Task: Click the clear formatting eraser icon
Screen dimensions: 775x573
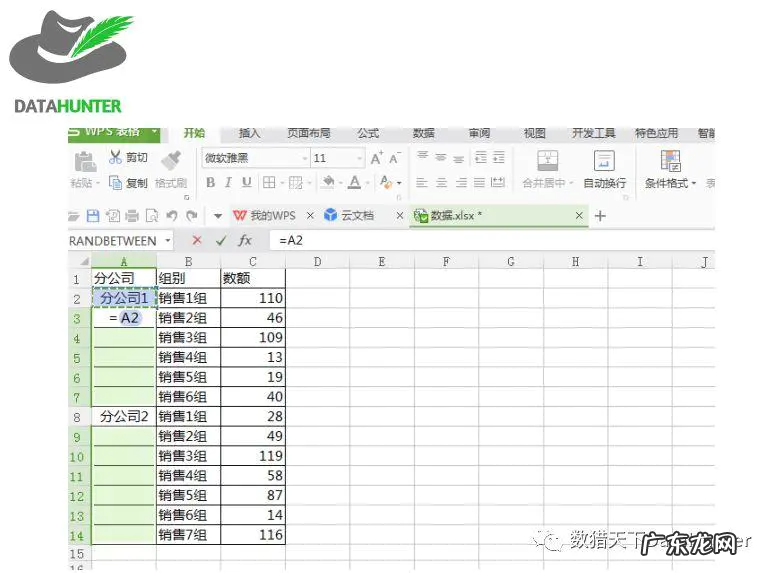Action: tap(386, 182)
